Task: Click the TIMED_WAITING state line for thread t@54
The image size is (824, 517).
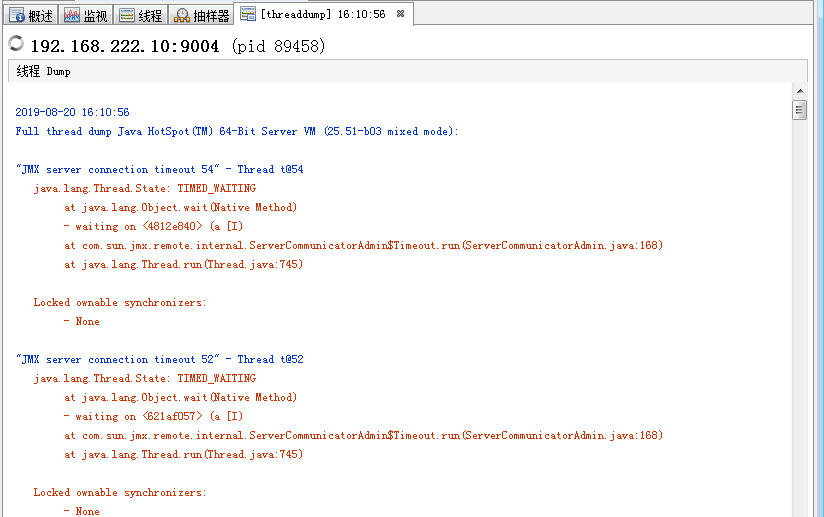Action: (x=145, y=188)
